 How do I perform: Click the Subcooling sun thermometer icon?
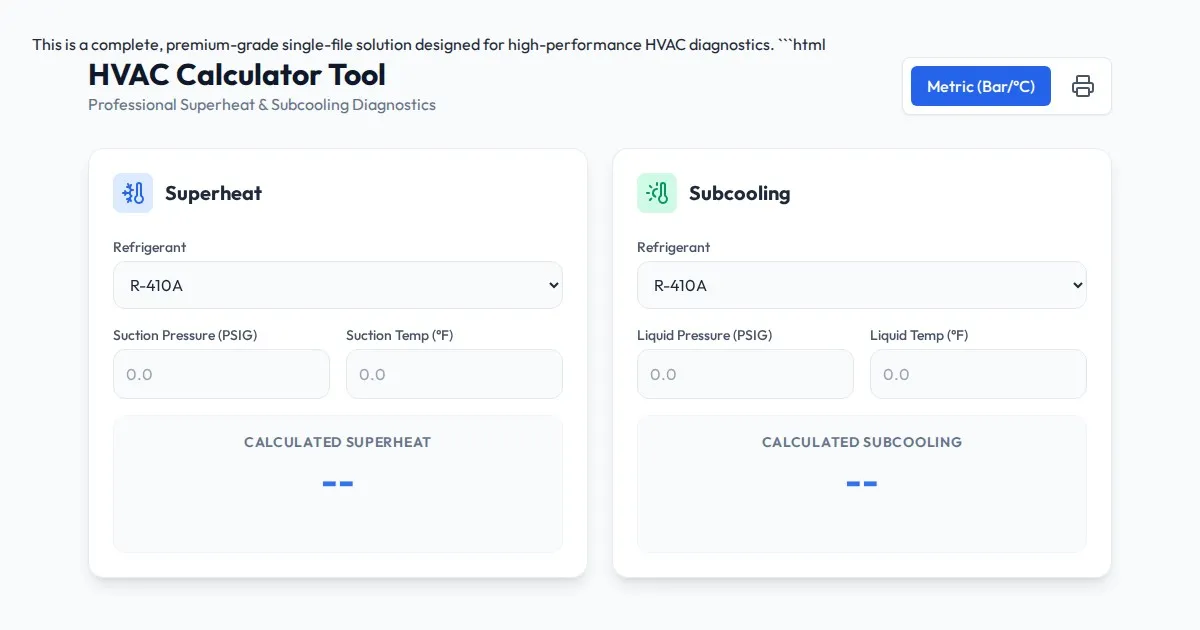click(657, 193)
